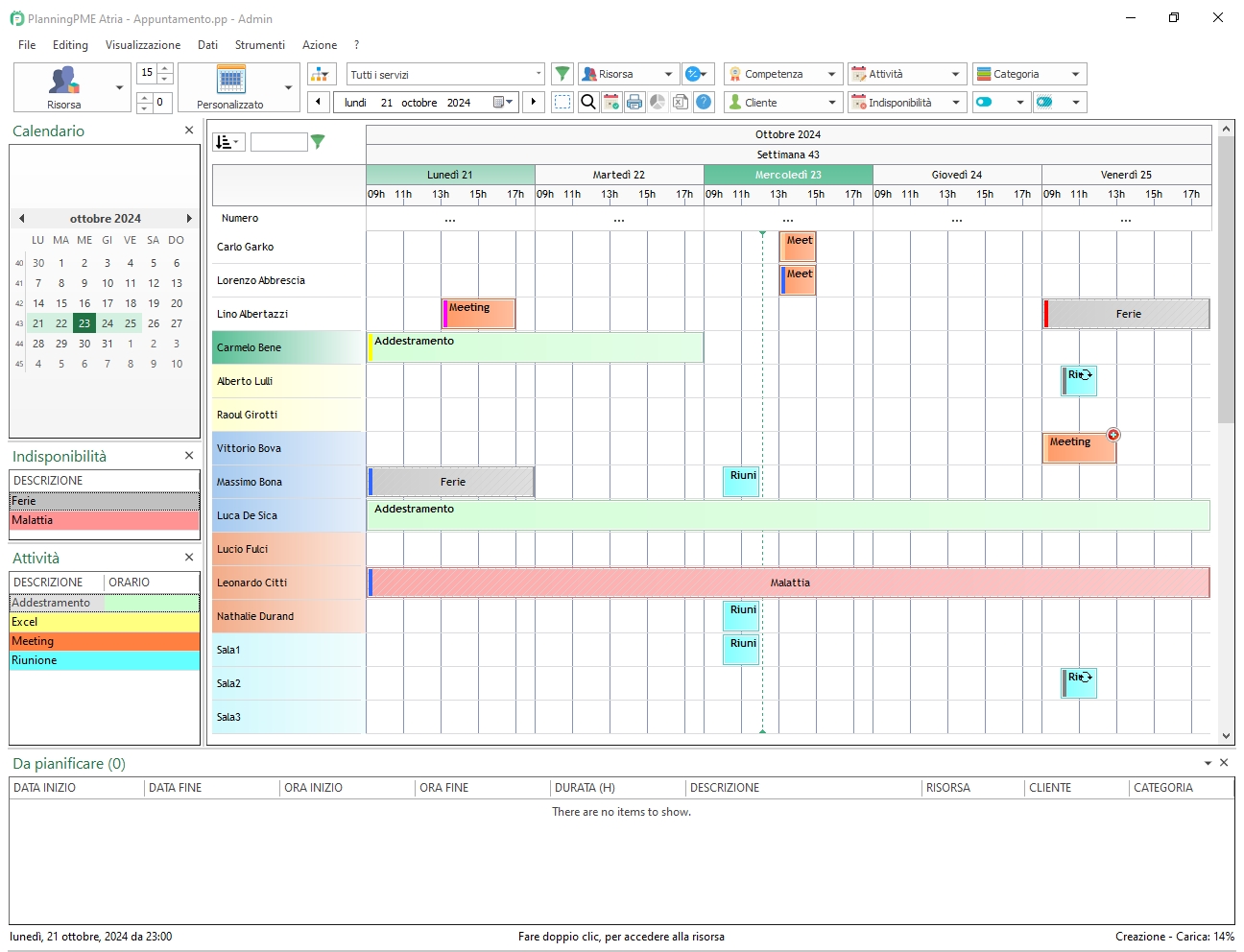1244x952 pixels.
Task: Click the next day arrow button
Action: pyautogui.click(x=534, y=102)
